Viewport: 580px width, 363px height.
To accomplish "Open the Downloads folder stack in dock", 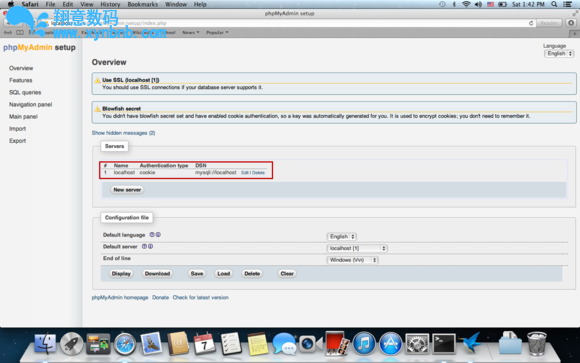I will [x=510, y=343].
